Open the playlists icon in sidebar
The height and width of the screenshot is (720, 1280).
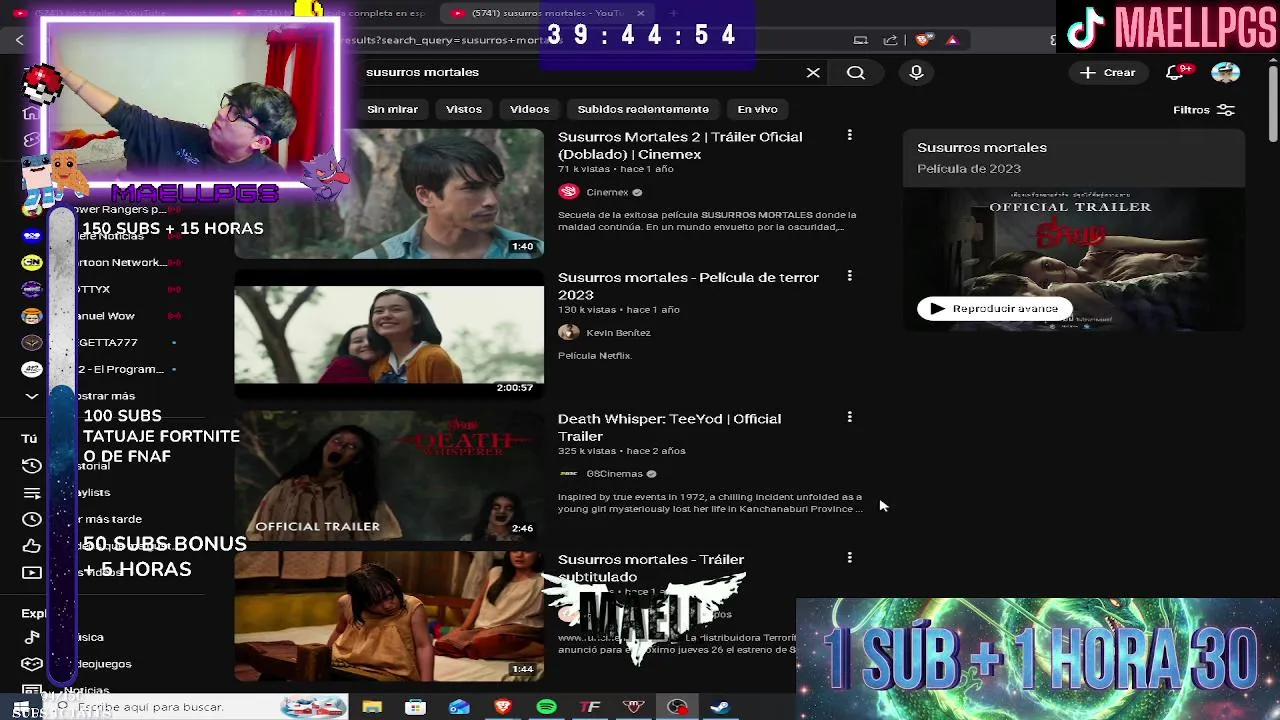[x=32, y=492]
